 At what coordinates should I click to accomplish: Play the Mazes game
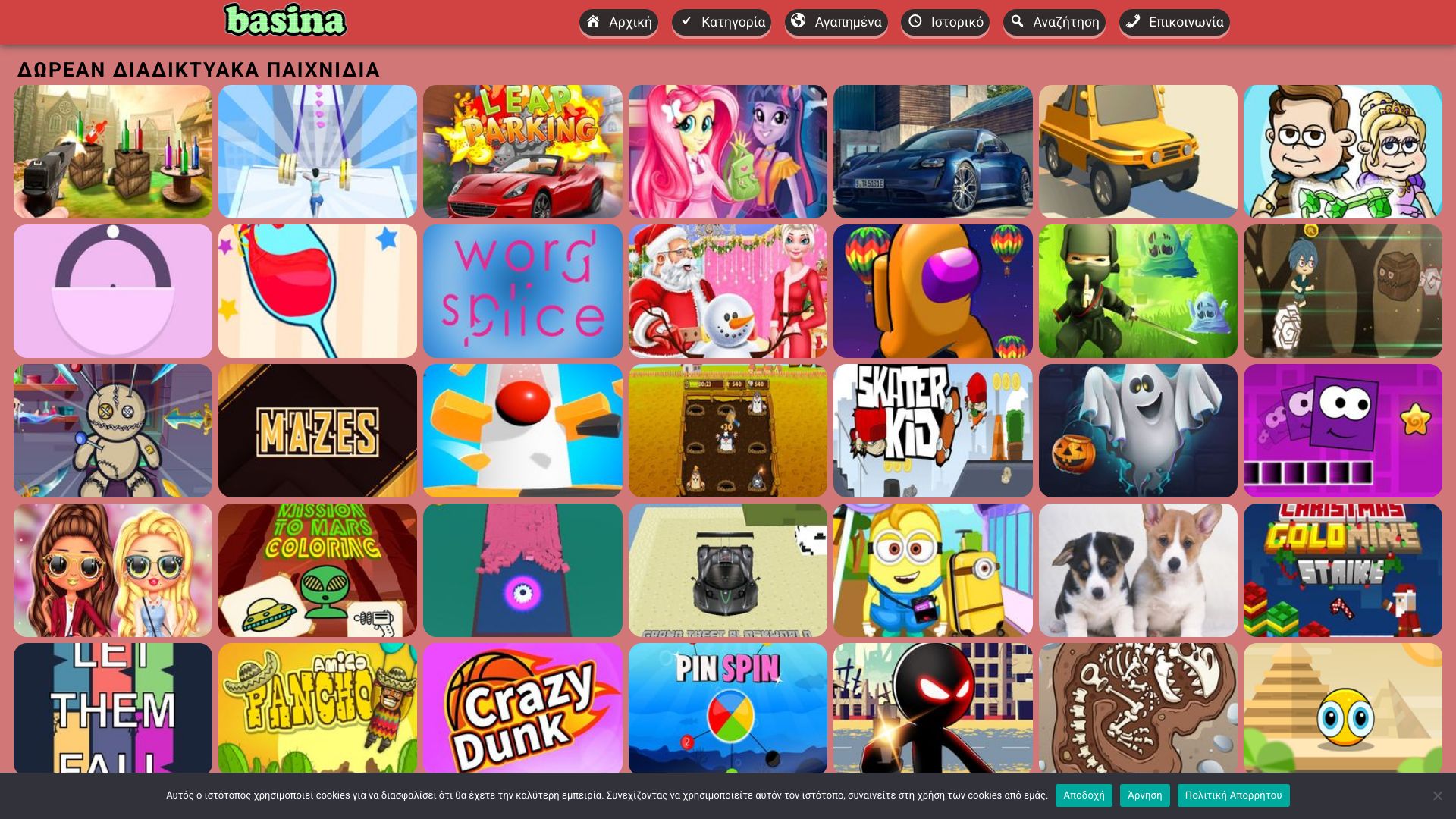tap(318, 431)
